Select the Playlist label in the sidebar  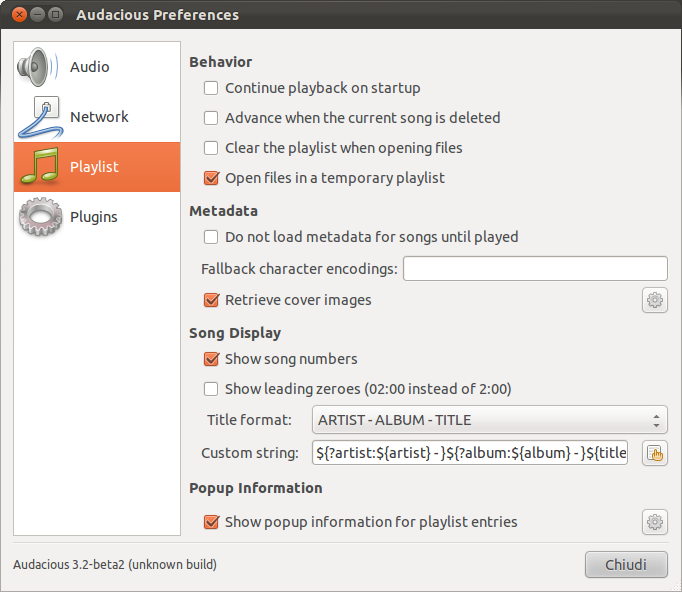point(94,167)
